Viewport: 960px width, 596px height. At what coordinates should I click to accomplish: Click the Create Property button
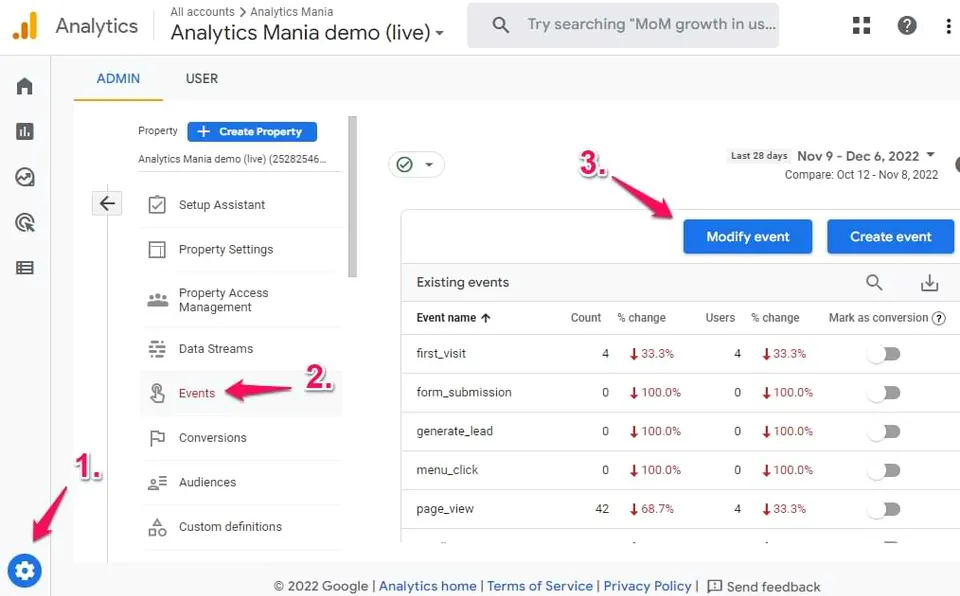pos(252,132)
